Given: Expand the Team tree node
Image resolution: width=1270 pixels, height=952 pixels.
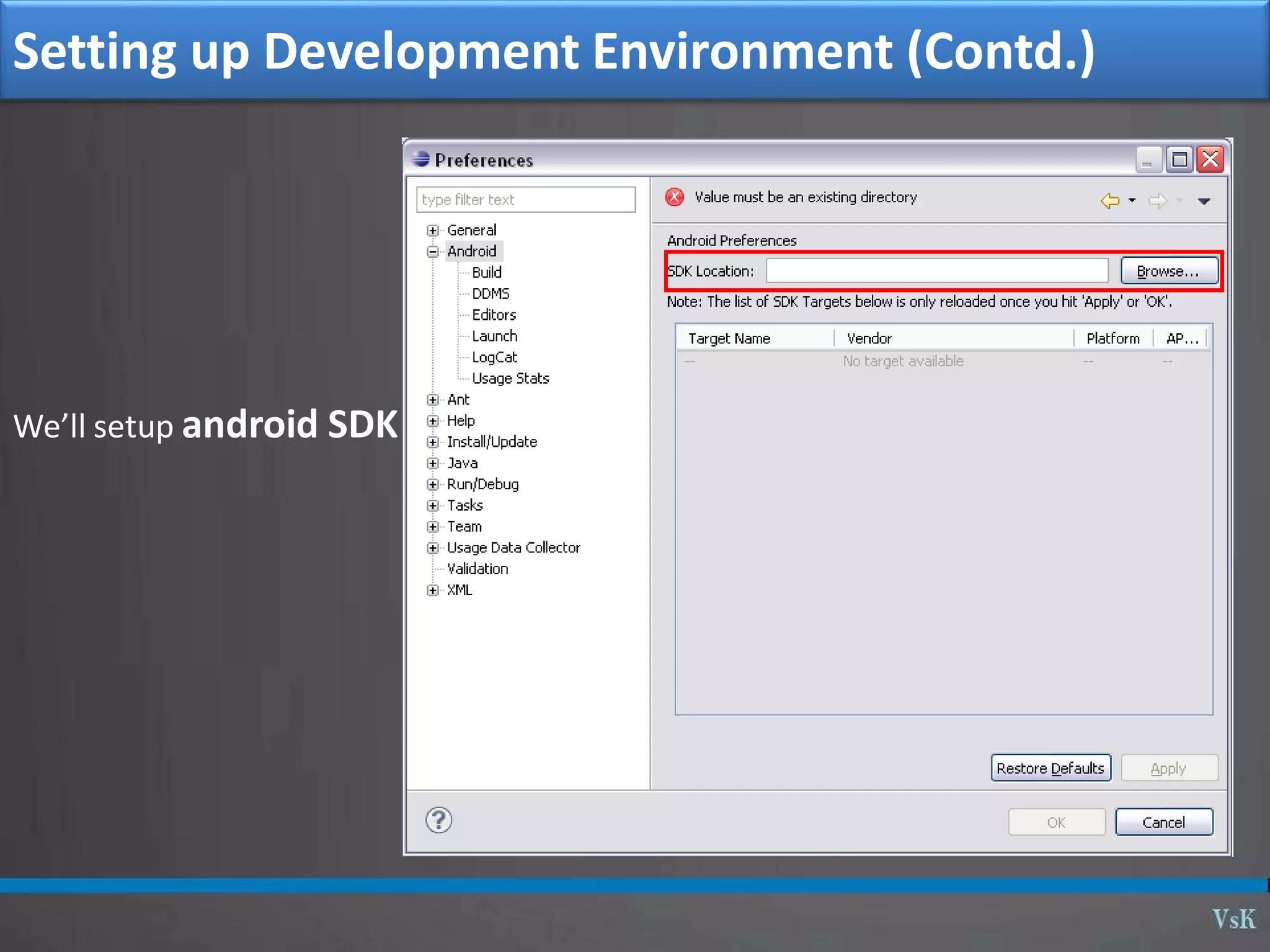Looking at the screenshot, I should 433,527.
